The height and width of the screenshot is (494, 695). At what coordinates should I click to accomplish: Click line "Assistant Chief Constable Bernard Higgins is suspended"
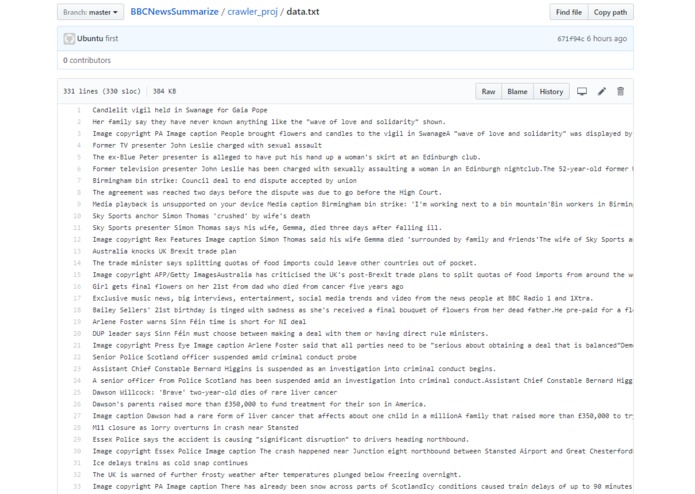click(294, 369)
